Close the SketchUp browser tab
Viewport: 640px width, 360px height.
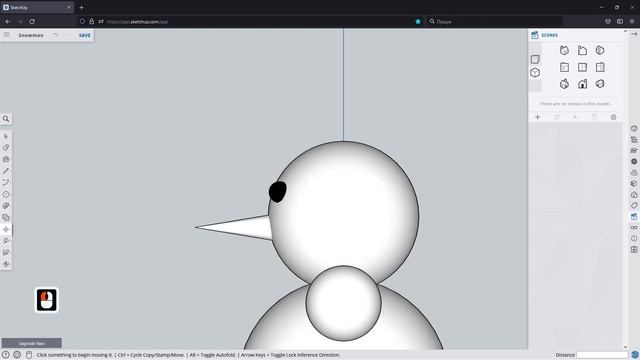coord(69,7)
